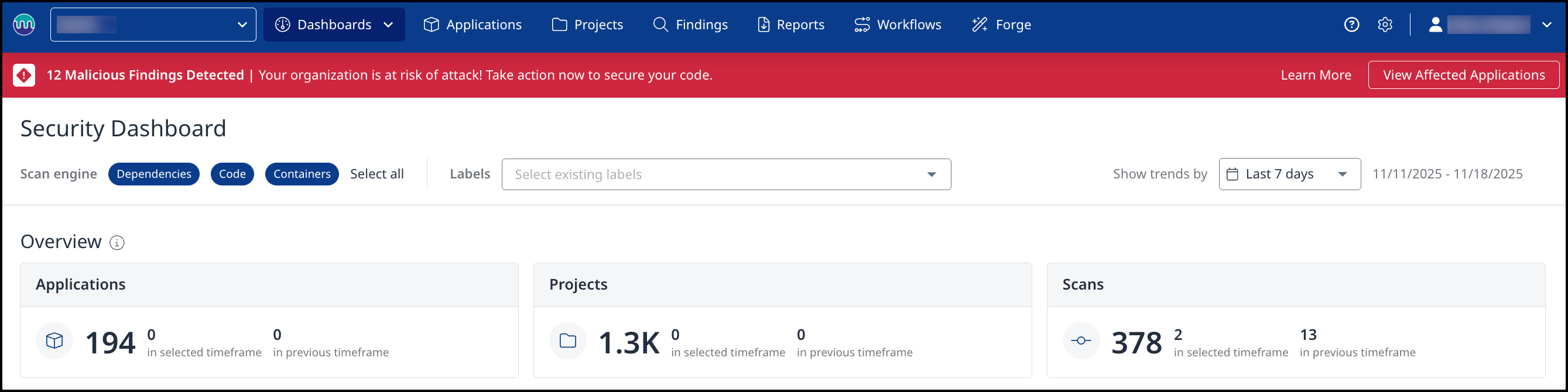Click the Applications cube icon in overview card
The width and height of the screenshot is (1568, 392).
tap(55, 341)
